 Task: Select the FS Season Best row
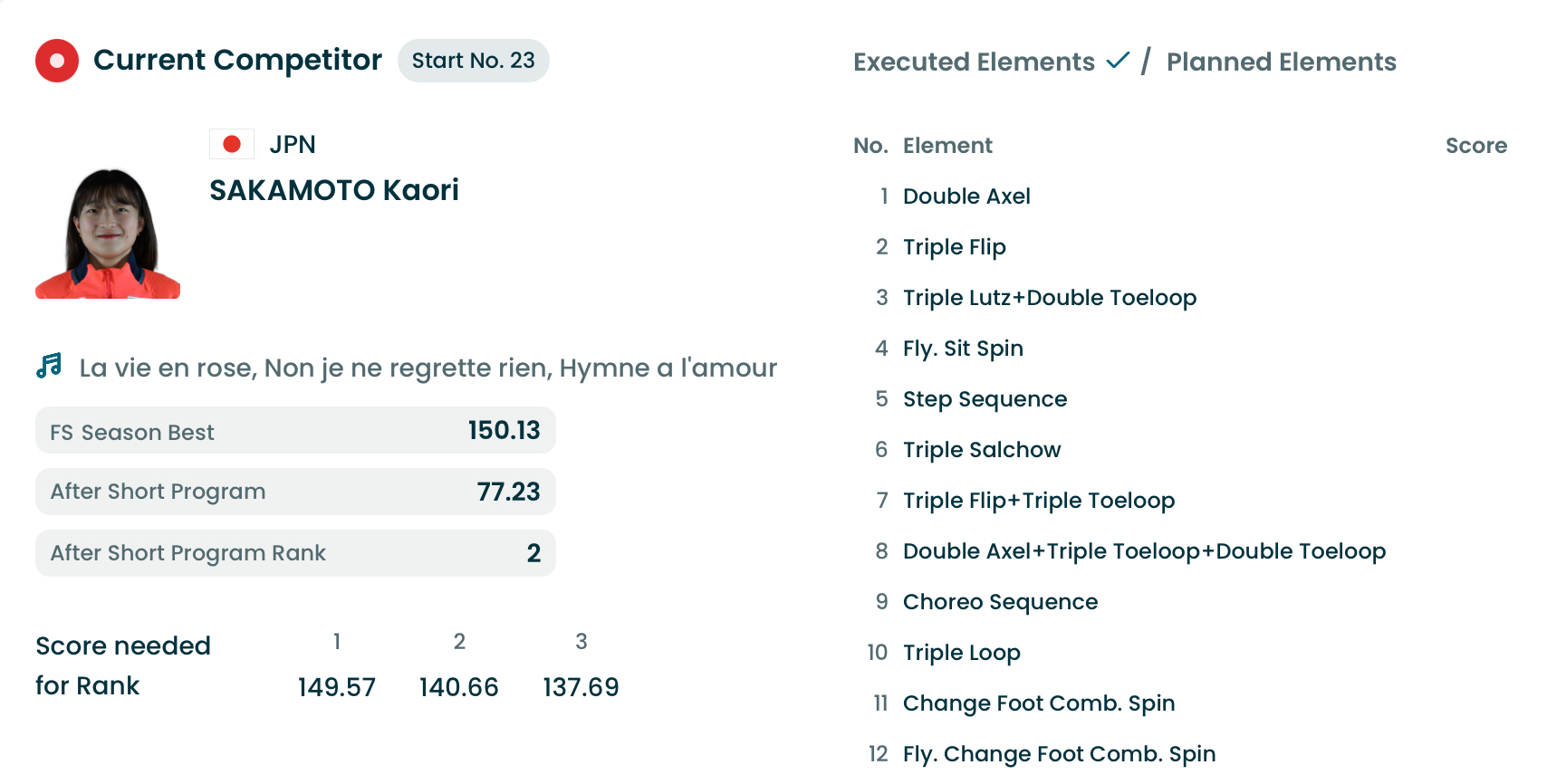(x=295, y=431)
